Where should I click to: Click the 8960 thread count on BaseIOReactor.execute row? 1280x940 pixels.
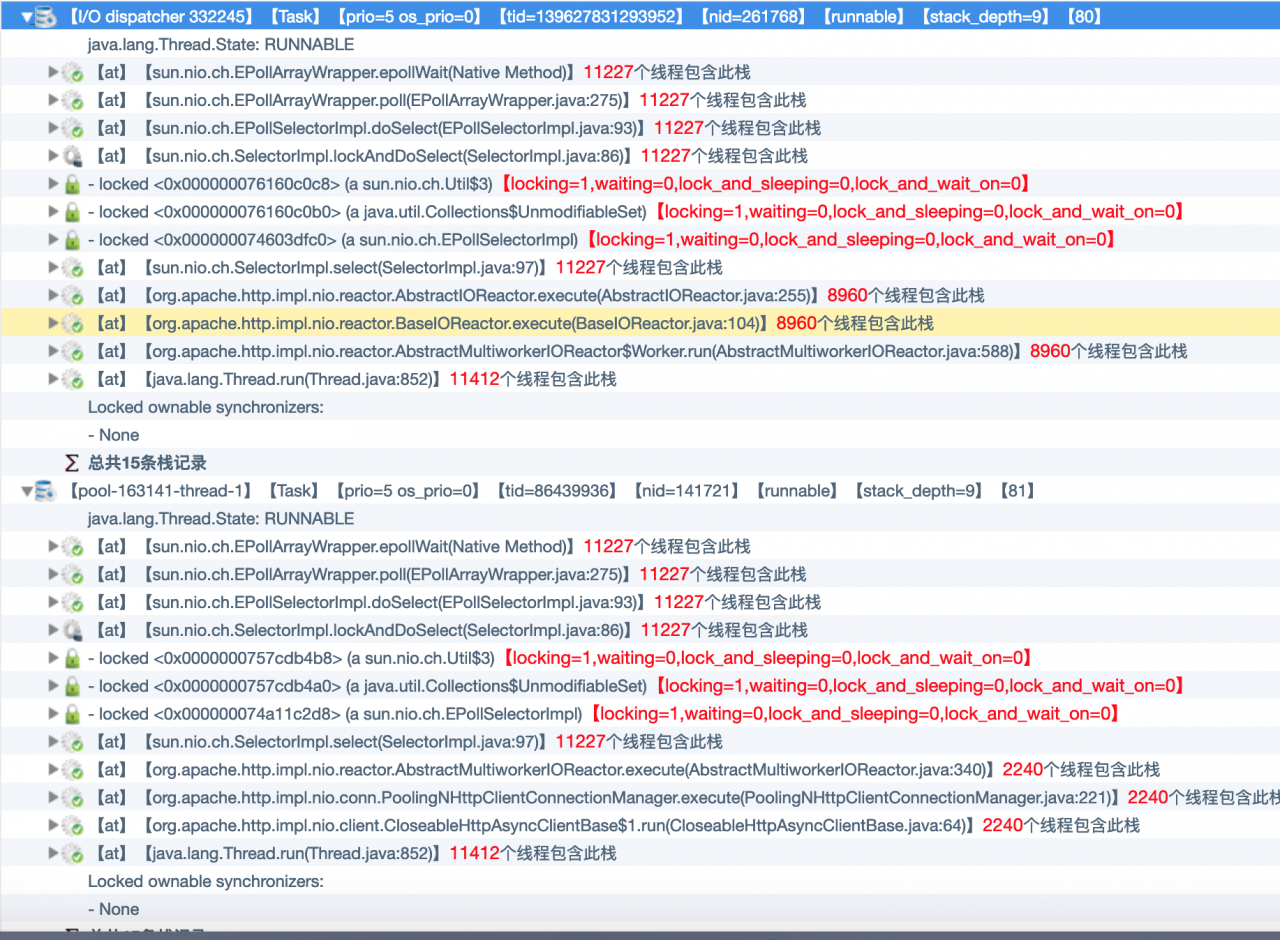[797, 323]
